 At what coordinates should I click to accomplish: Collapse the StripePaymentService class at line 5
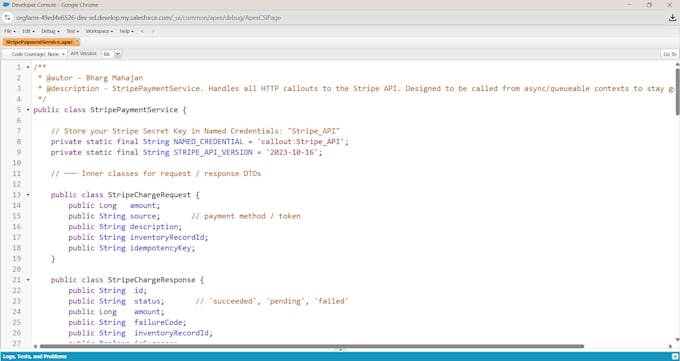coord(28,110)
